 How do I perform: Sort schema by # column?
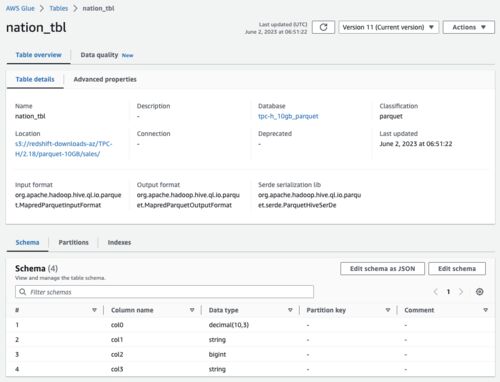pos(94,310)
